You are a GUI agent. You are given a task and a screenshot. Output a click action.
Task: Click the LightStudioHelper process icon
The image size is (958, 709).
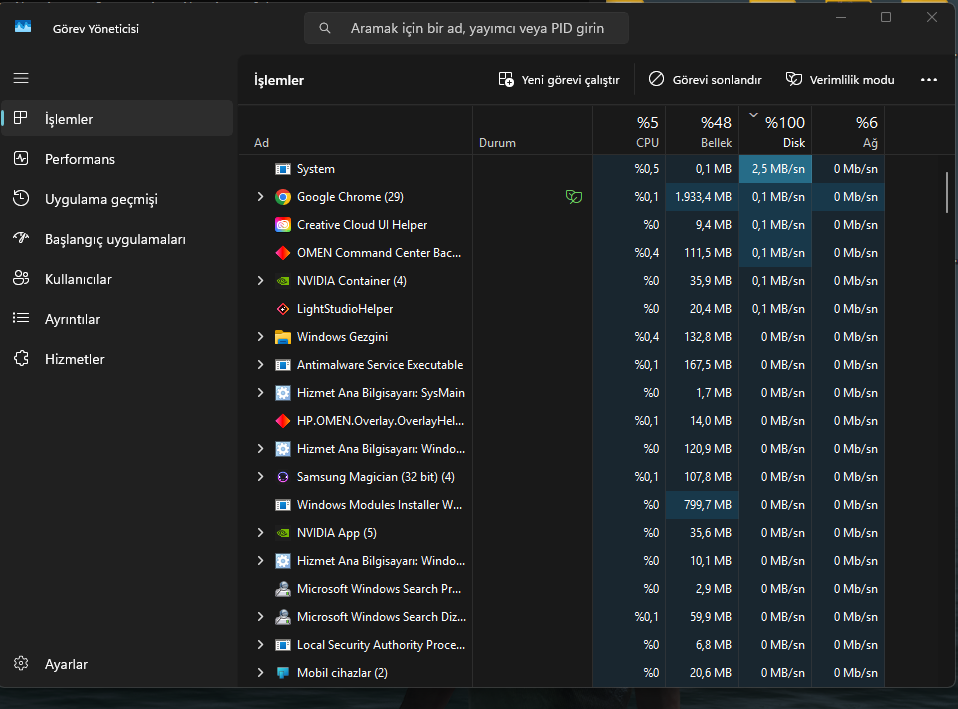point(282,309)
